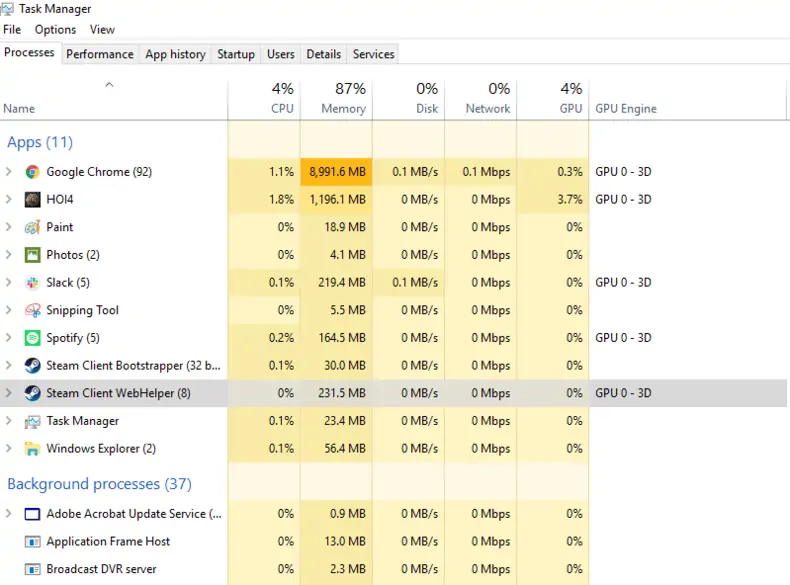Switch to the App history tab
The height and width of the screenshot is (585, 790).
[175, 54]
